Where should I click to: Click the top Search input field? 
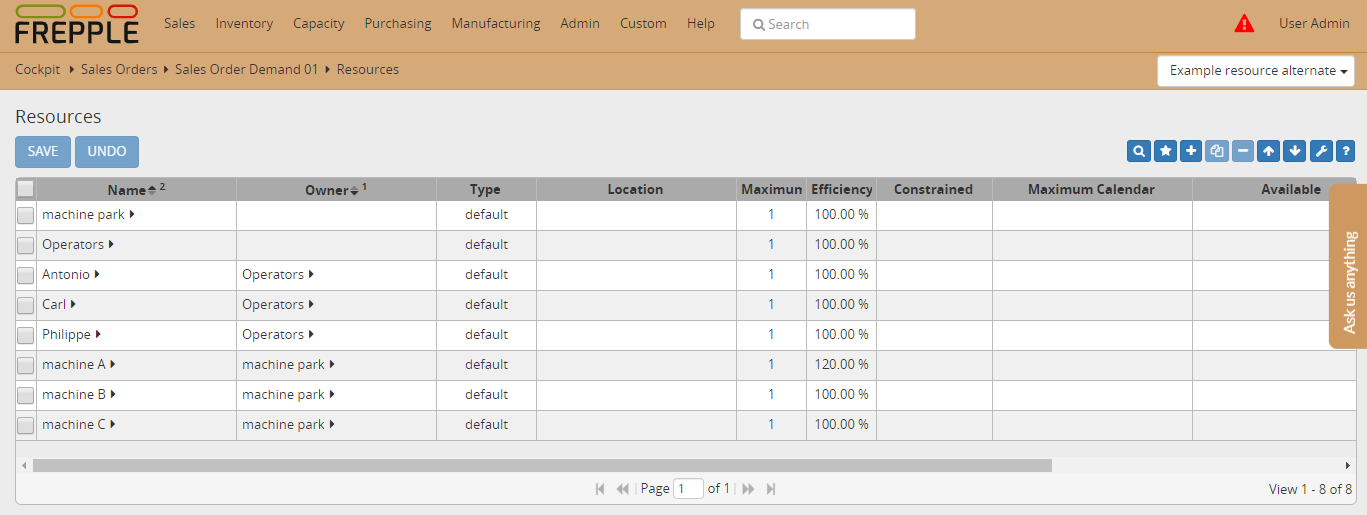828,24
